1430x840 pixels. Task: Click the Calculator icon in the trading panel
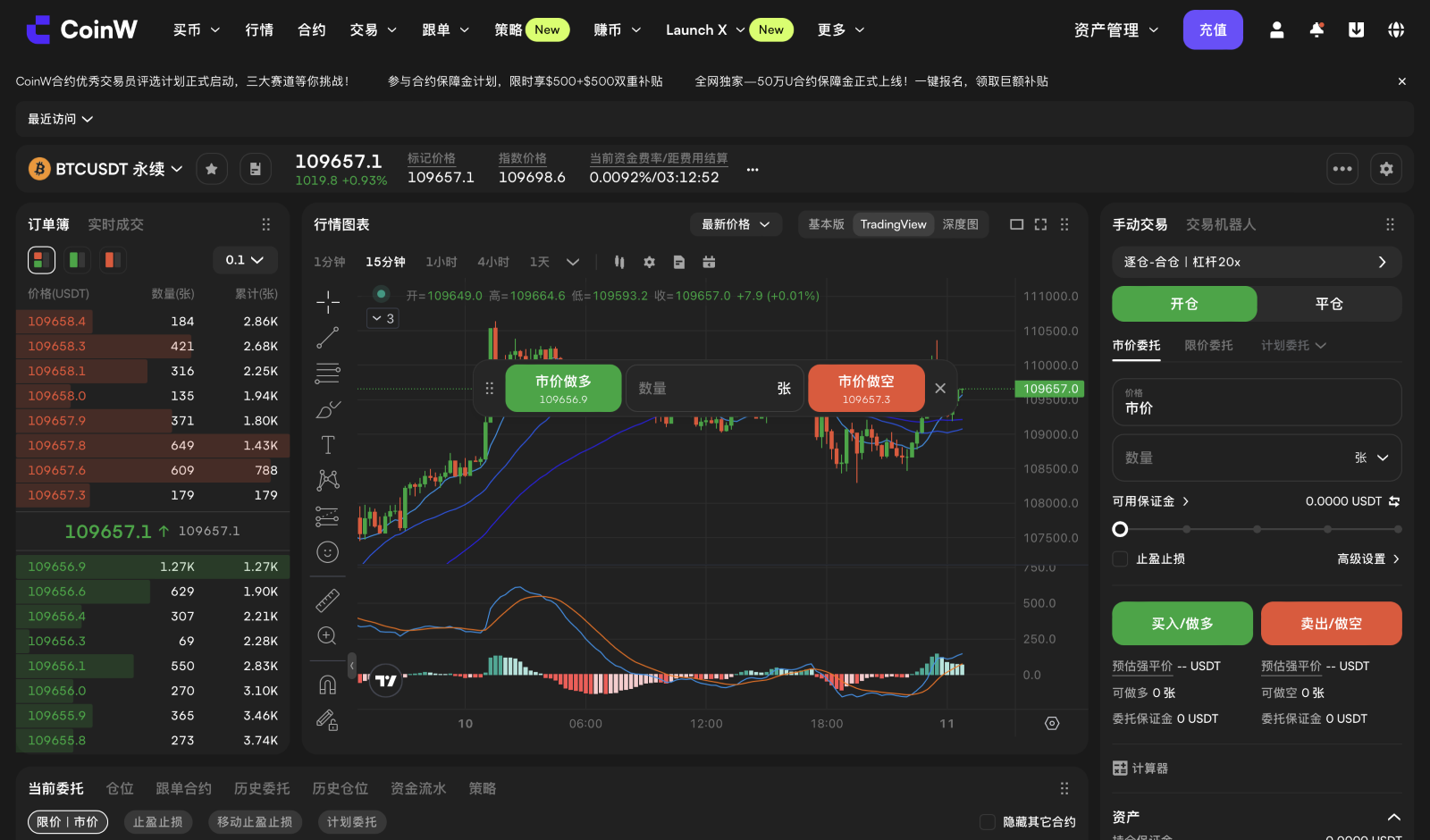coord(1120,768)
